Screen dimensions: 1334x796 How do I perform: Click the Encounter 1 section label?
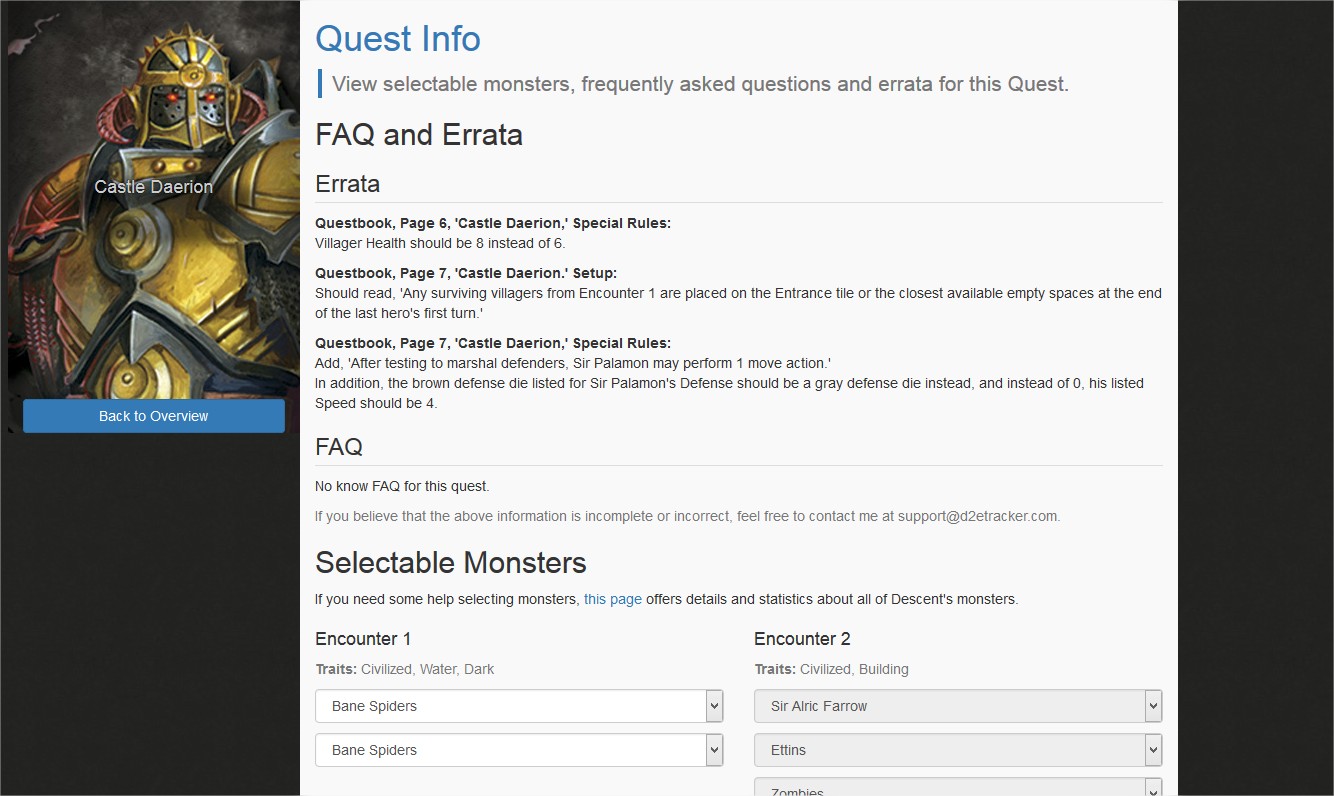pyautogui.click(x=363, y=638)
